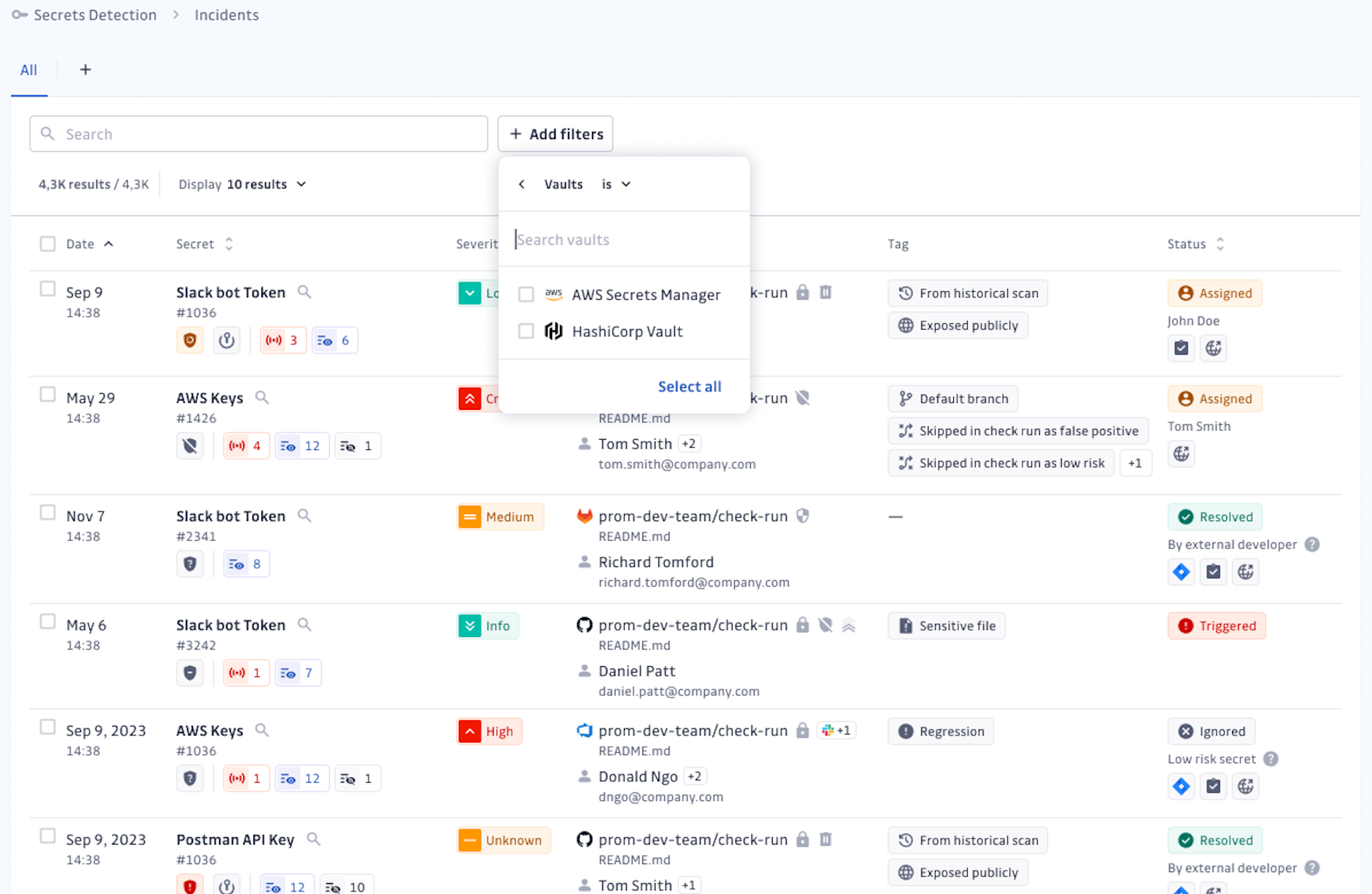Check the HashiCorp Vault checkbox
This screenshot has width=1372, height=894.
526,331
